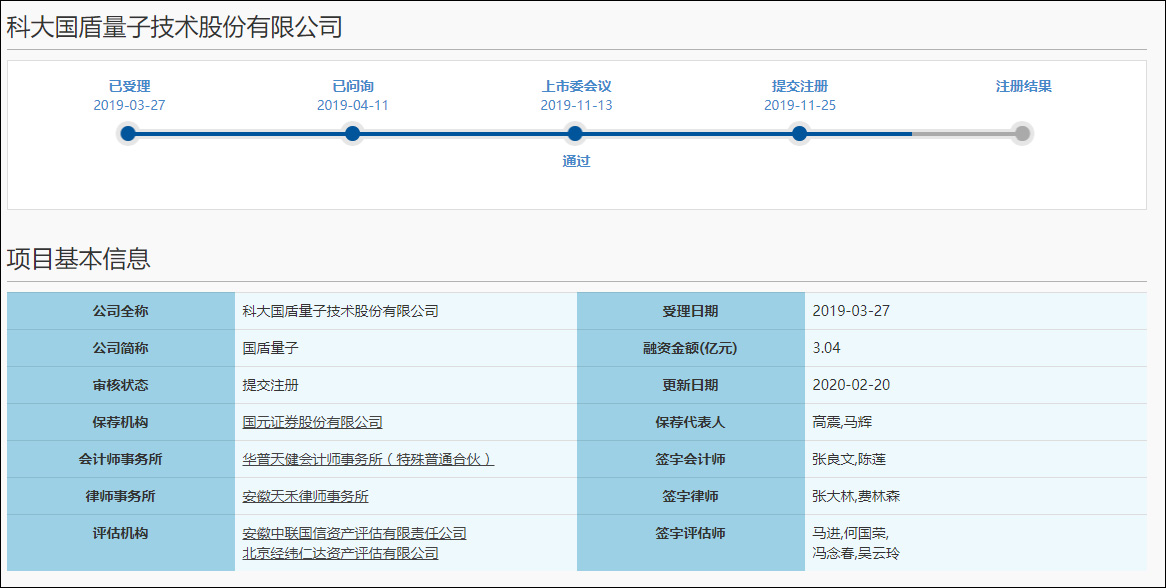Click the 更新日期 value 2020-02-20

(850, 386)
